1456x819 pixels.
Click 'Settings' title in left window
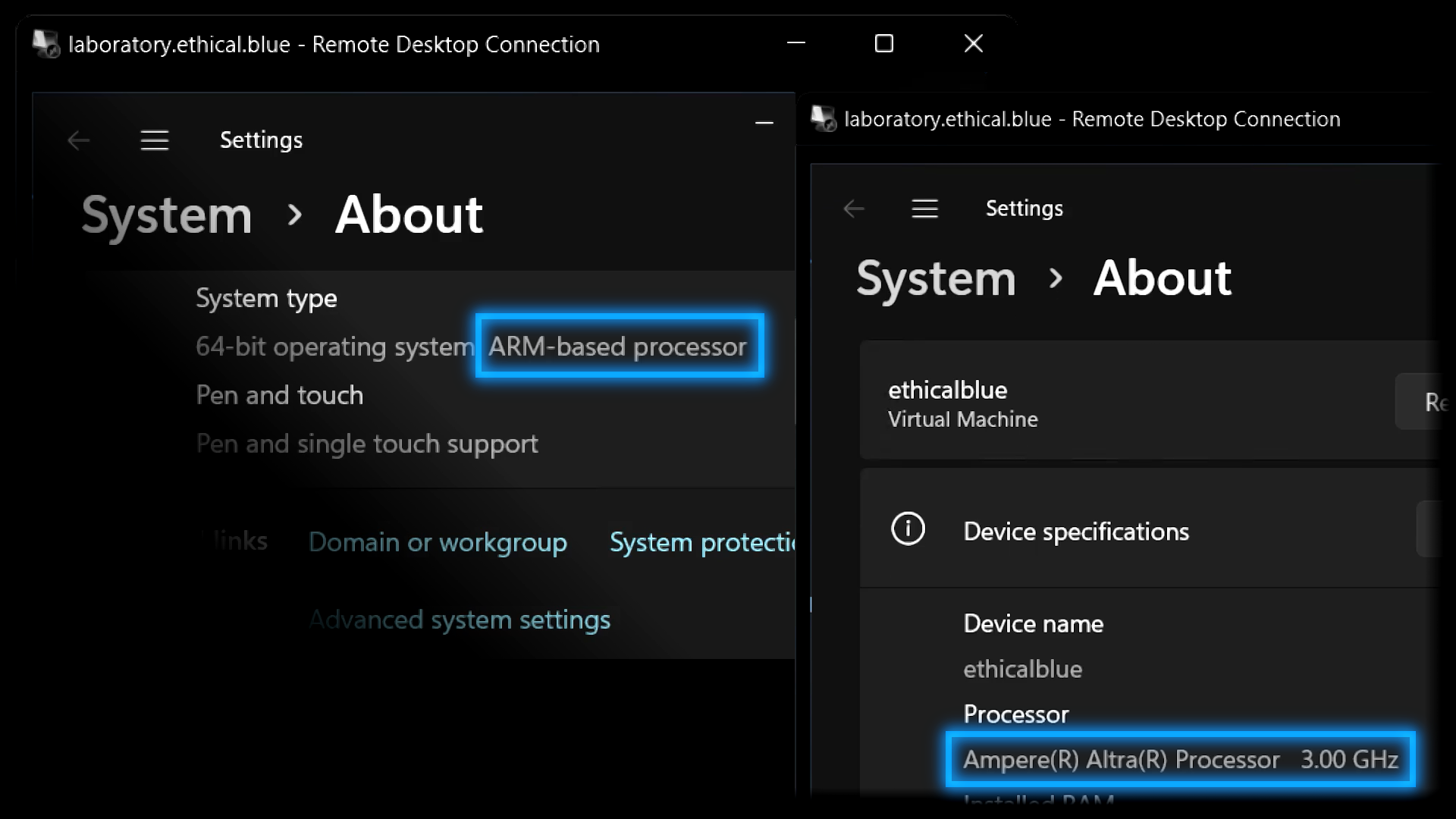(261, 140)
